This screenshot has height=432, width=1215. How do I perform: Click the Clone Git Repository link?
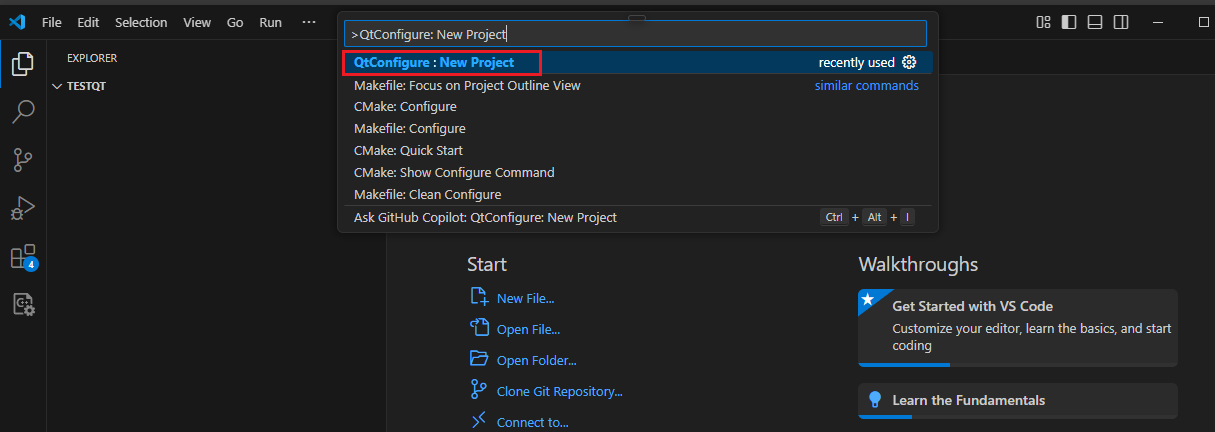tap(559, 392)
